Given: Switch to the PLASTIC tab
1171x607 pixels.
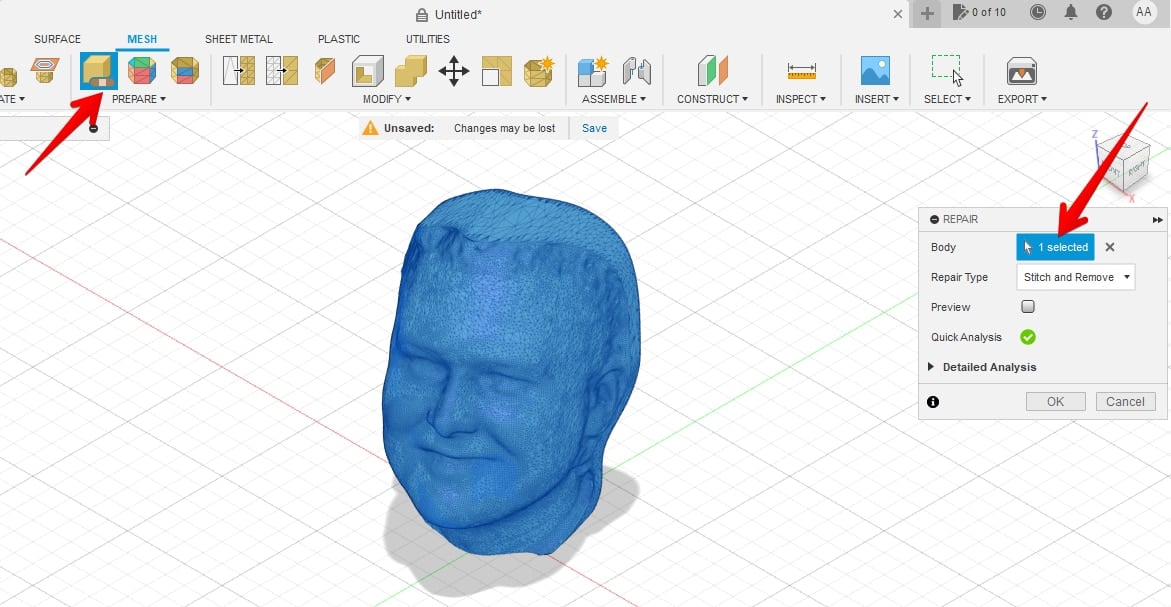Looking at the screenshot, I should (339, 39).
